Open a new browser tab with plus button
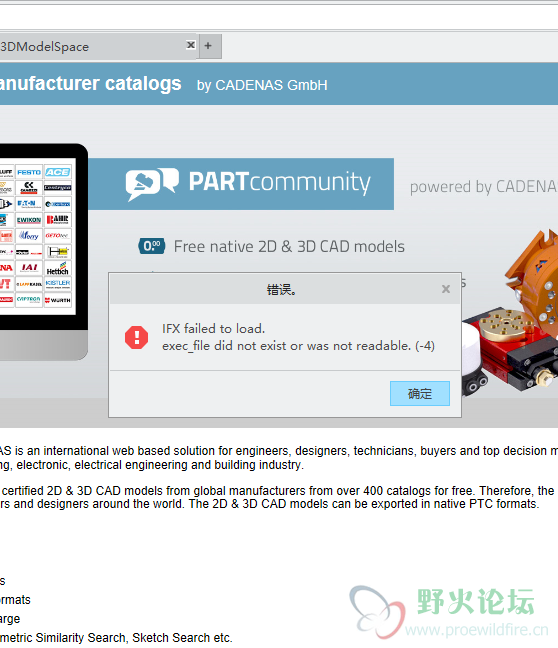 (x=208, y=46)
